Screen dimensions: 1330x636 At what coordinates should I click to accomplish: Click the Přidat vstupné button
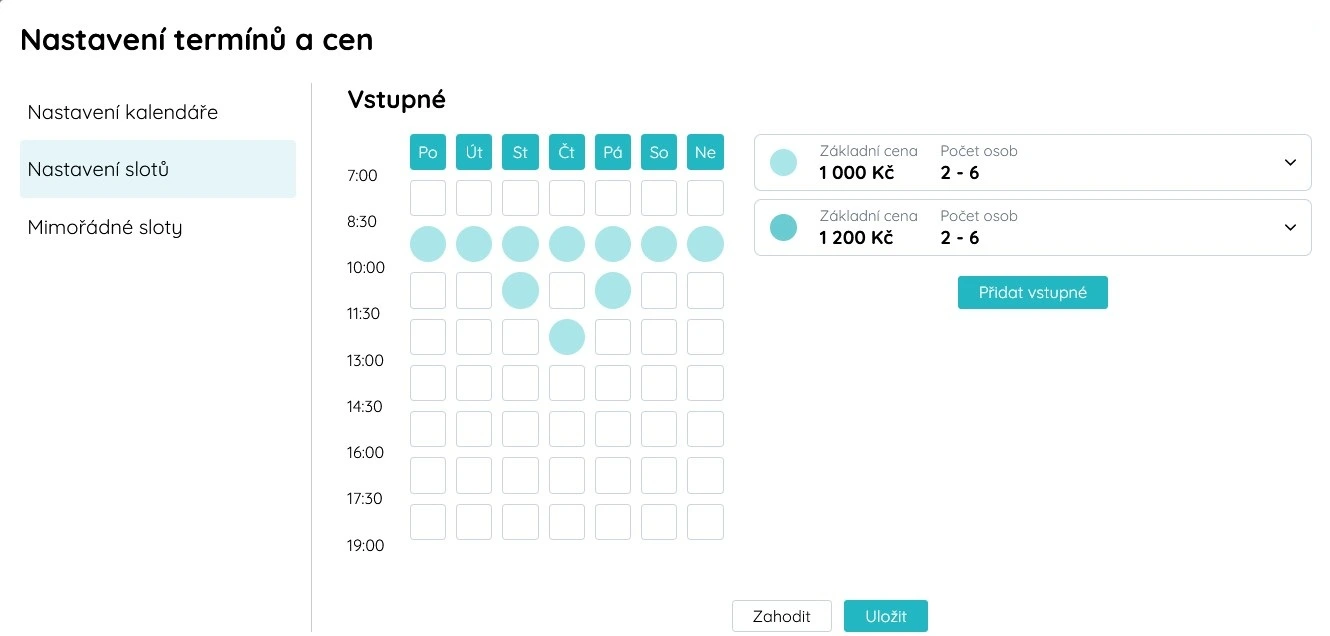(1033, 292)
